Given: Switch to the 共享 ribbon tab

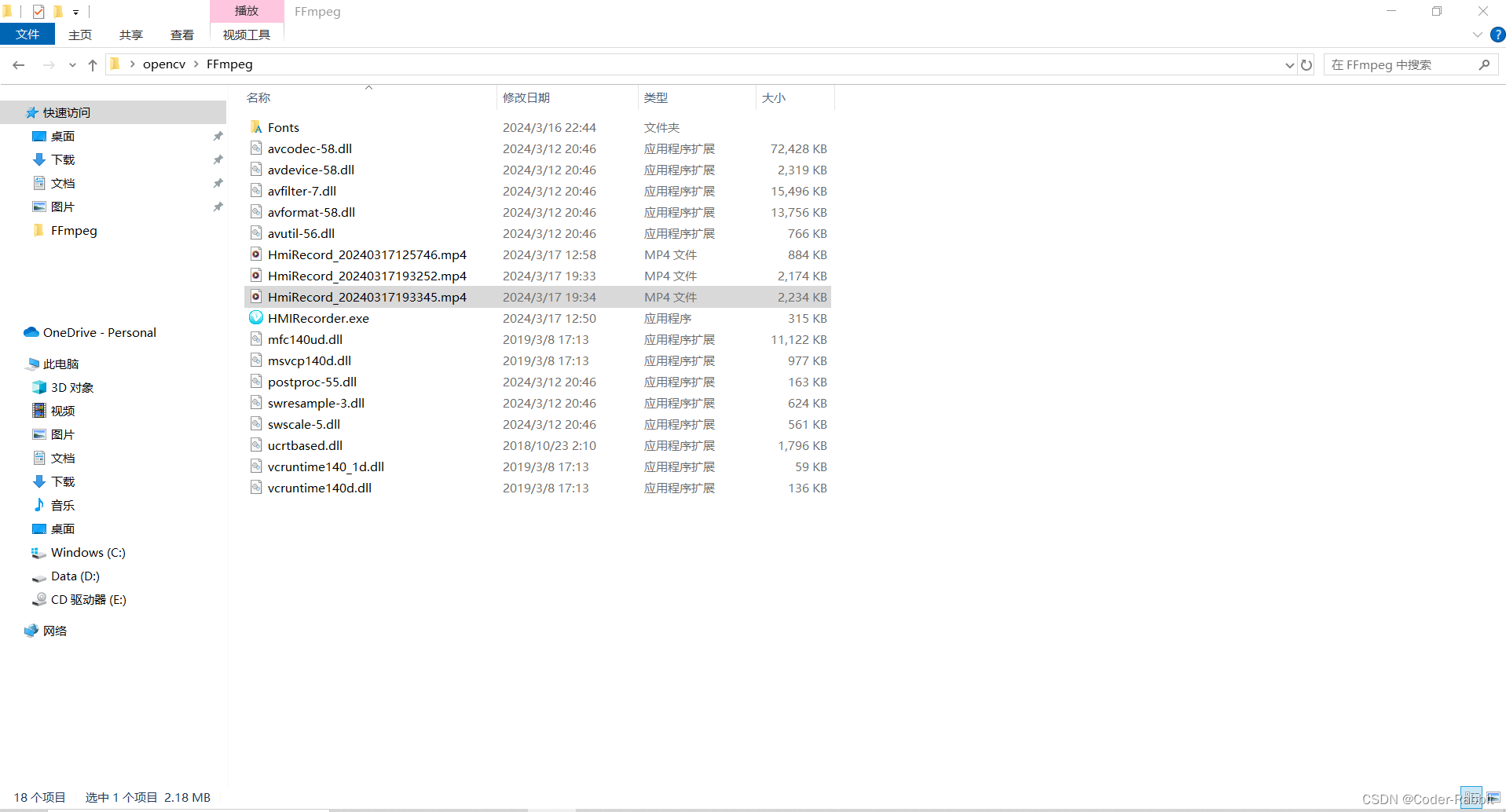Looking at the screenshot, I should click(x=131, y=35).
